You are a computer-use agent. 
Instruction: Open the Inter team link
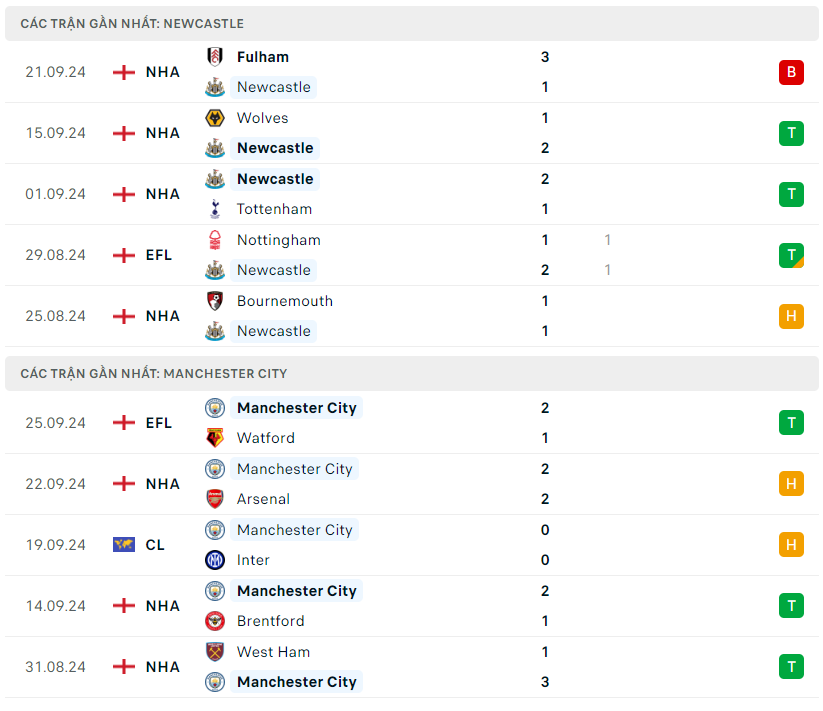(x=253, y=560)
